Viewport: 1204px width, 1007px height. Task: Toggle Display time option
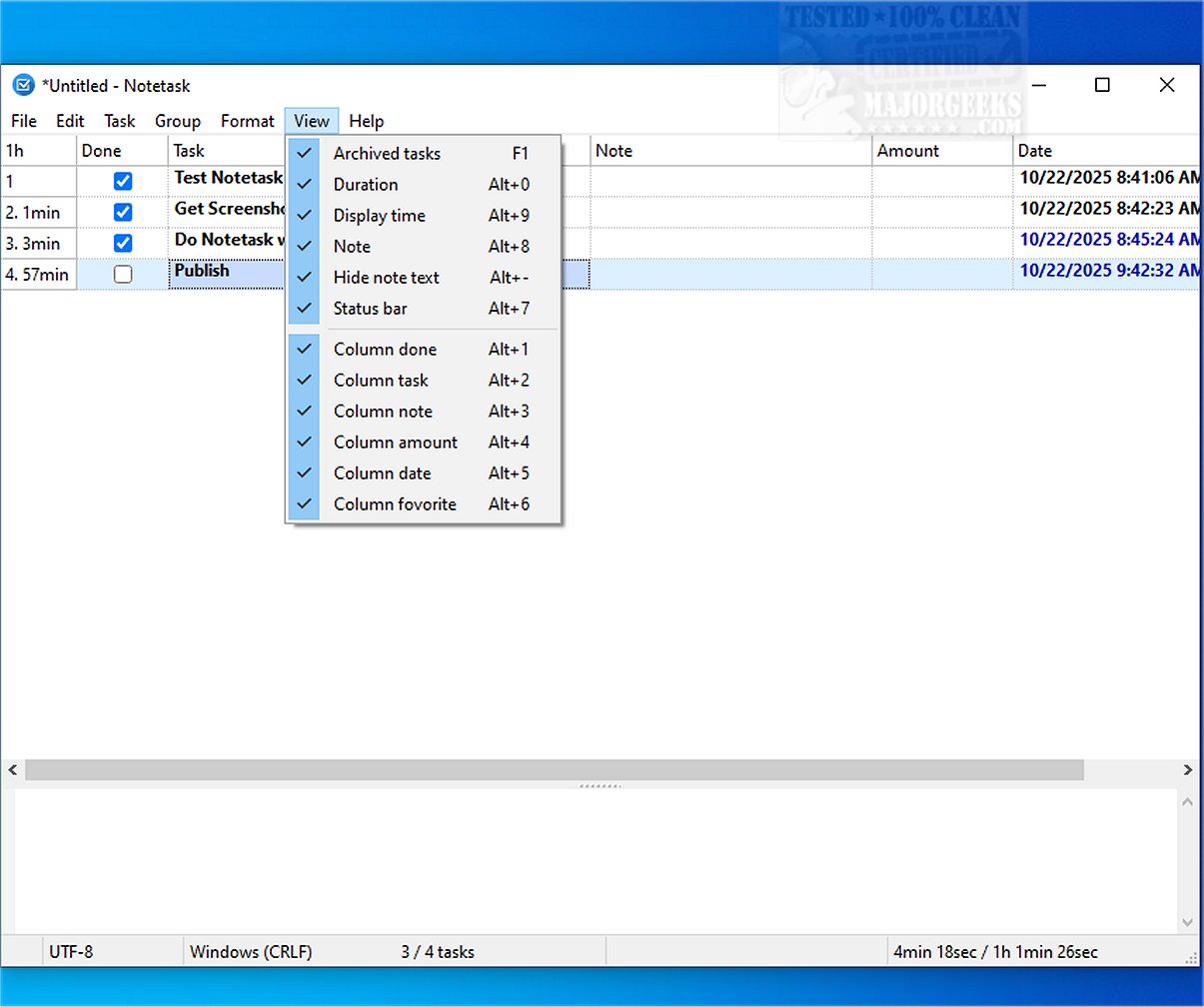(424, 215)
